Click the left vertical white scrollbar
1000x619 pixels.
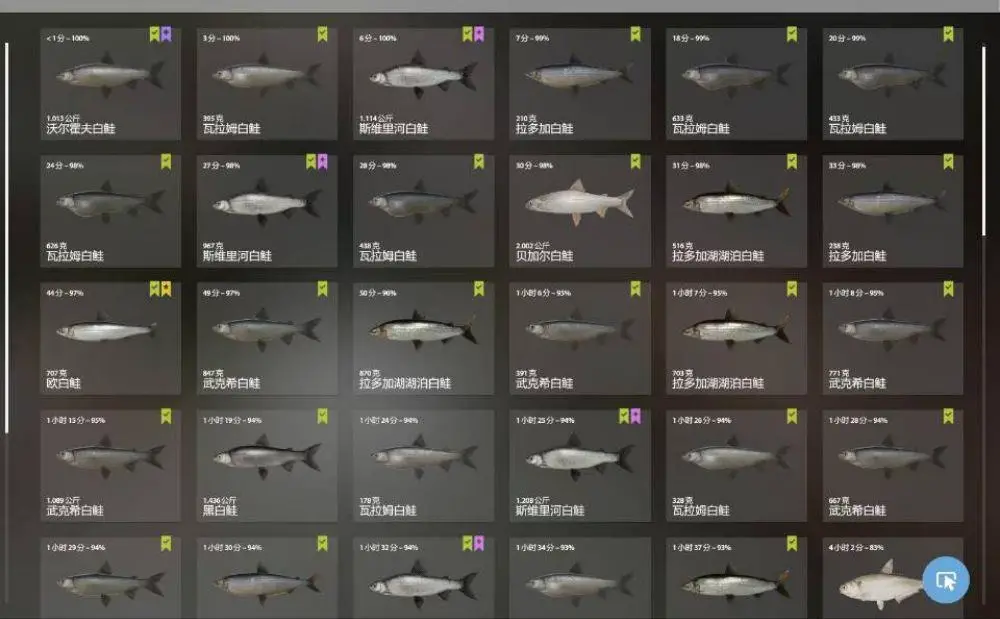[7, 238]
